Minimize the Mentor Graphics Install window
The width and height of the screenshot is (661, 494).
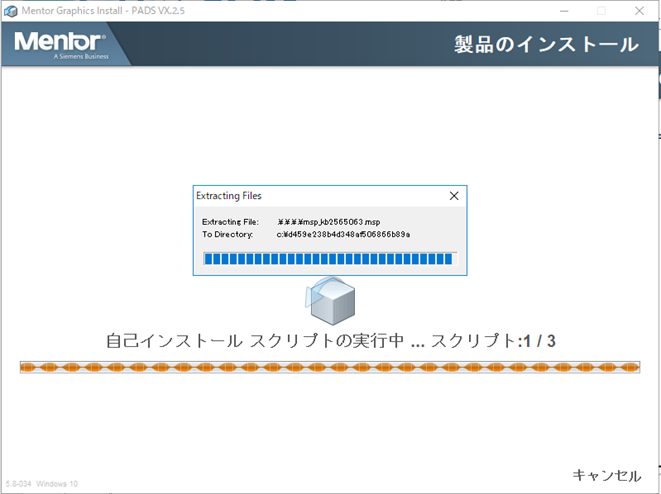564,11
